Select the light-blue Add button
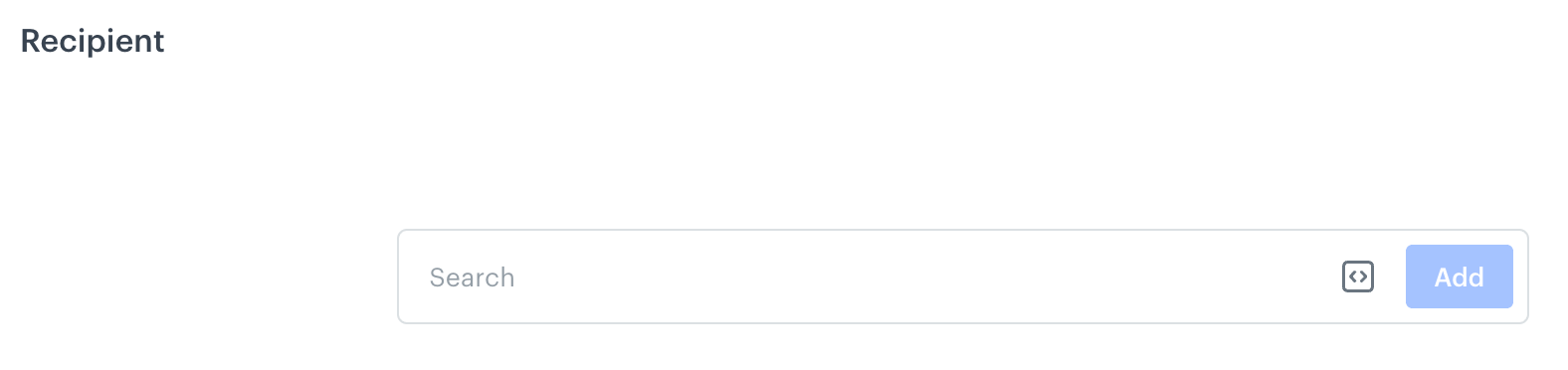Image resolution: width=1568 pixels, height=370 pixels. (x=1459, y=277)
